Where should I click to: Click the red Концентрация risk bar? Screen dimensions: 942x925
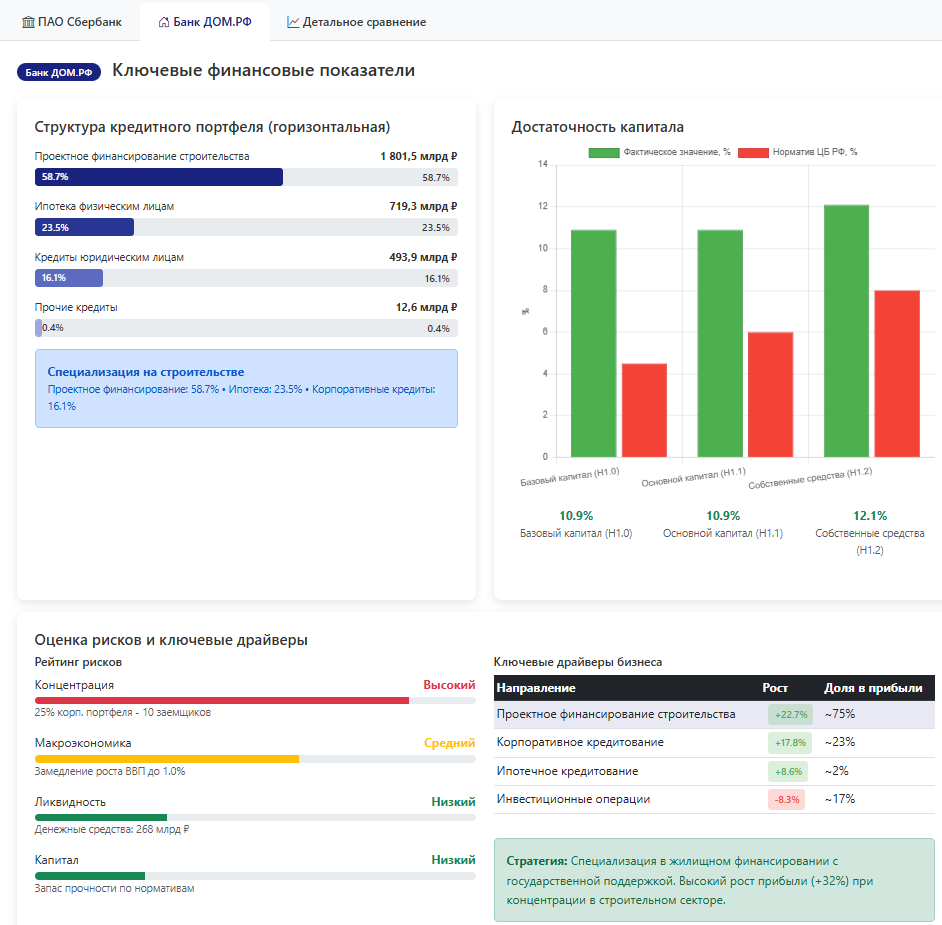tap(222, 701)
